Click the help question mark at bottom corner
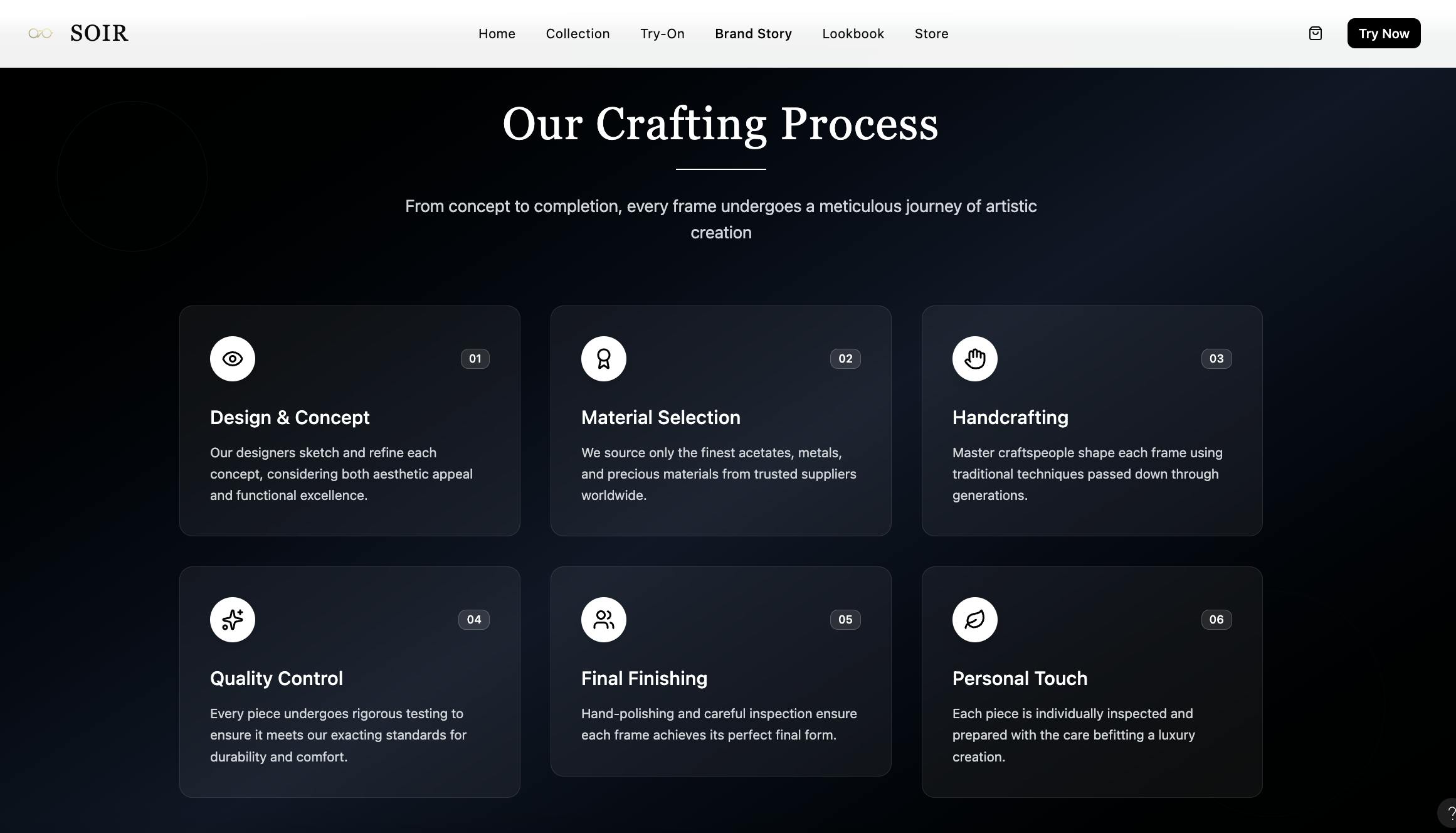1456x833 pixels. click(x=1450, y=813)
